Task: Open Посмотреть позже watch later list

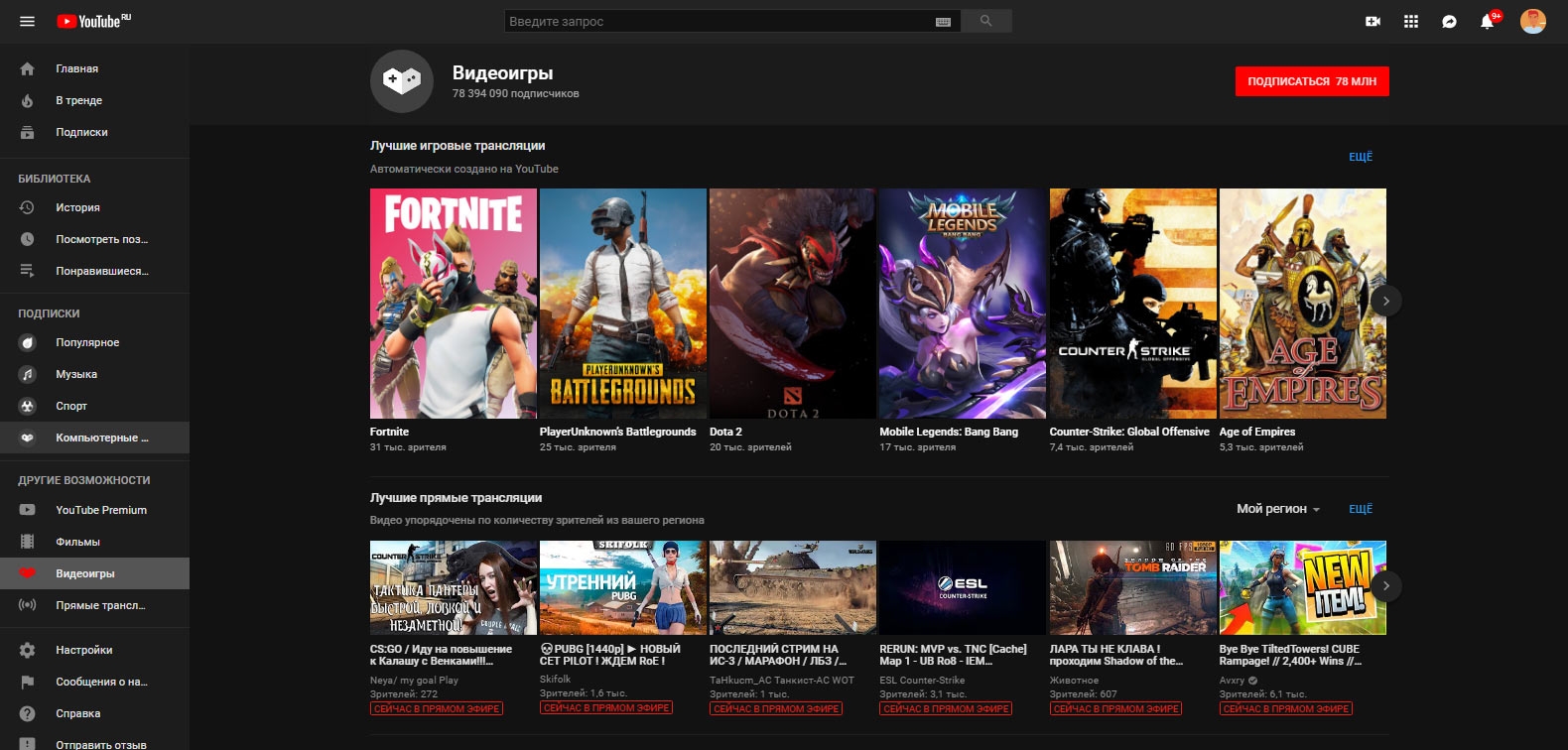Action: [x=94, y=239]
